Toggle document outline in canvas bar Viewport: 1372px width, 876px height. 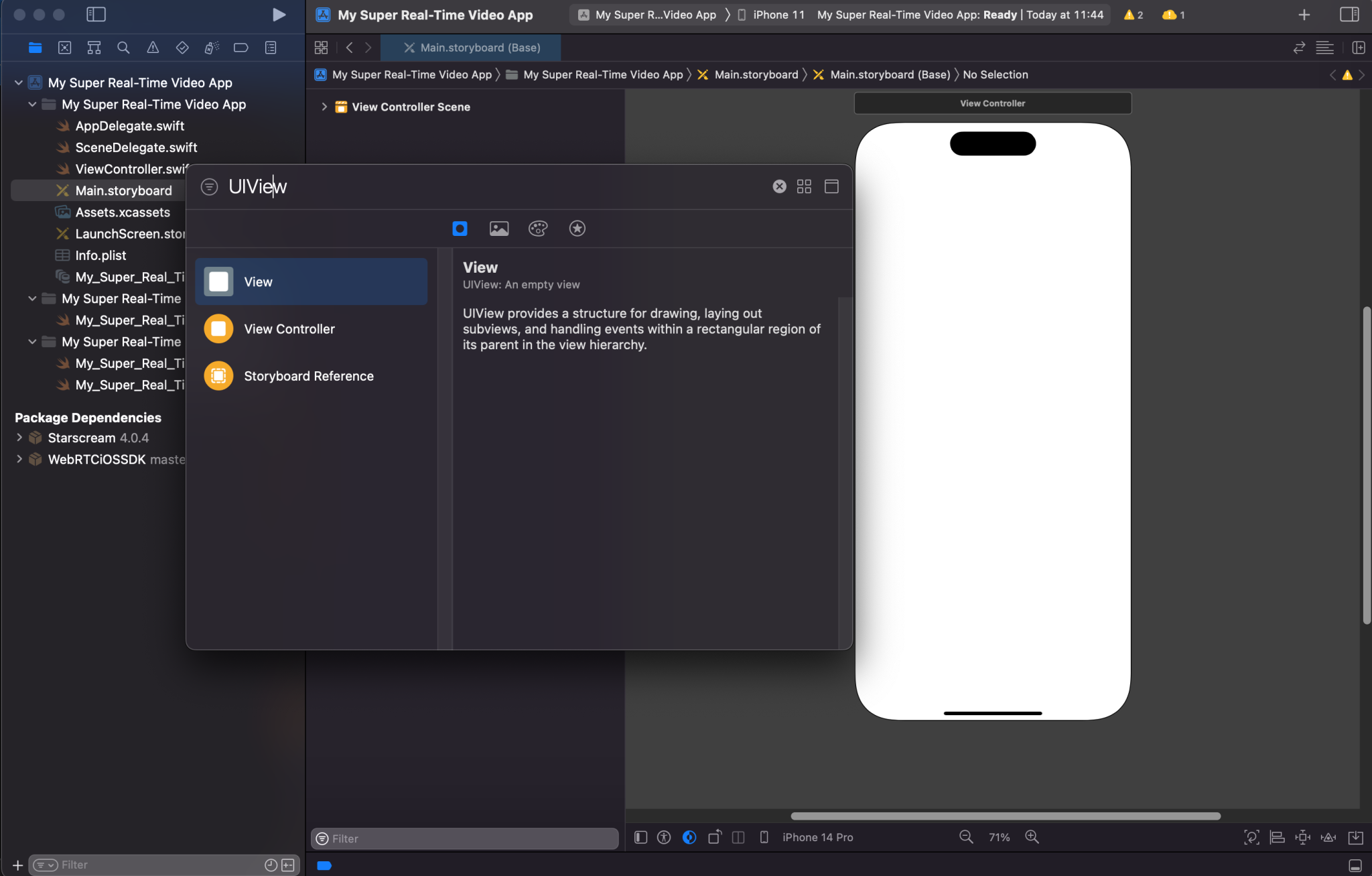click(x=640, y=837)
